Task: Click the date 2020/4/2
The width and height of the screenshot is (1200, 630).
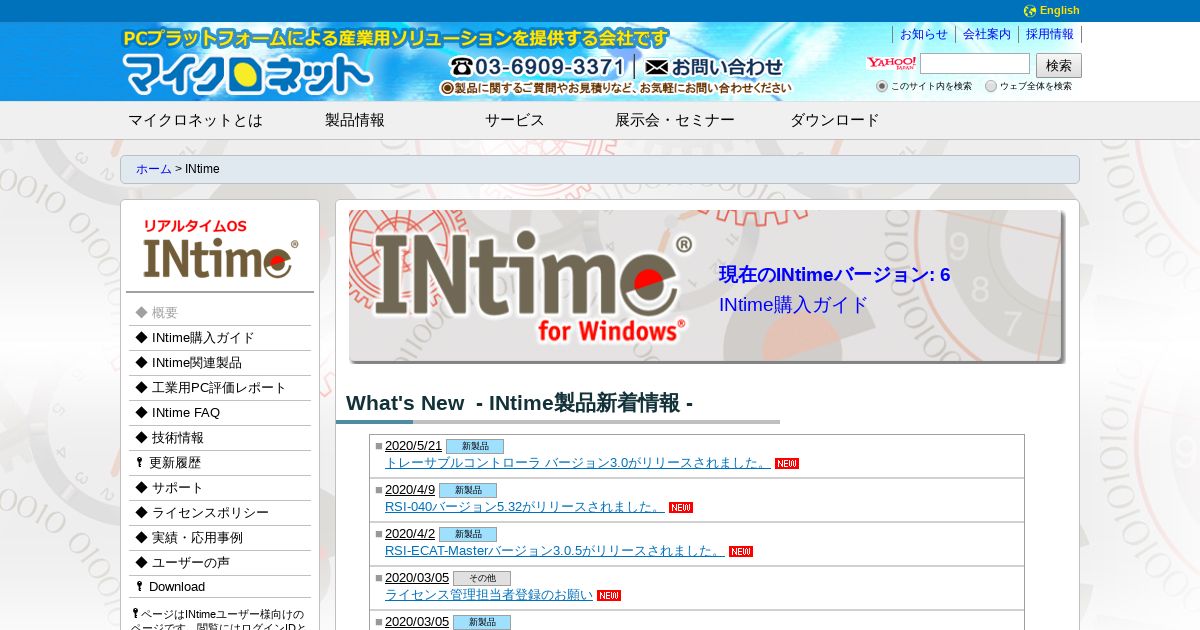Action: 410,534
